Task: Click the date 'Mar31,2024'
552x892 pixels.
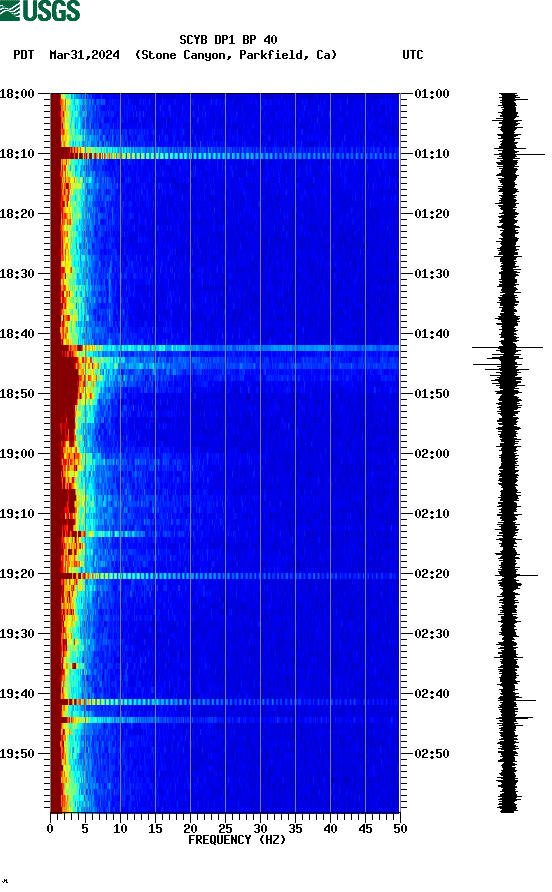Action: (x=84, y=55)
